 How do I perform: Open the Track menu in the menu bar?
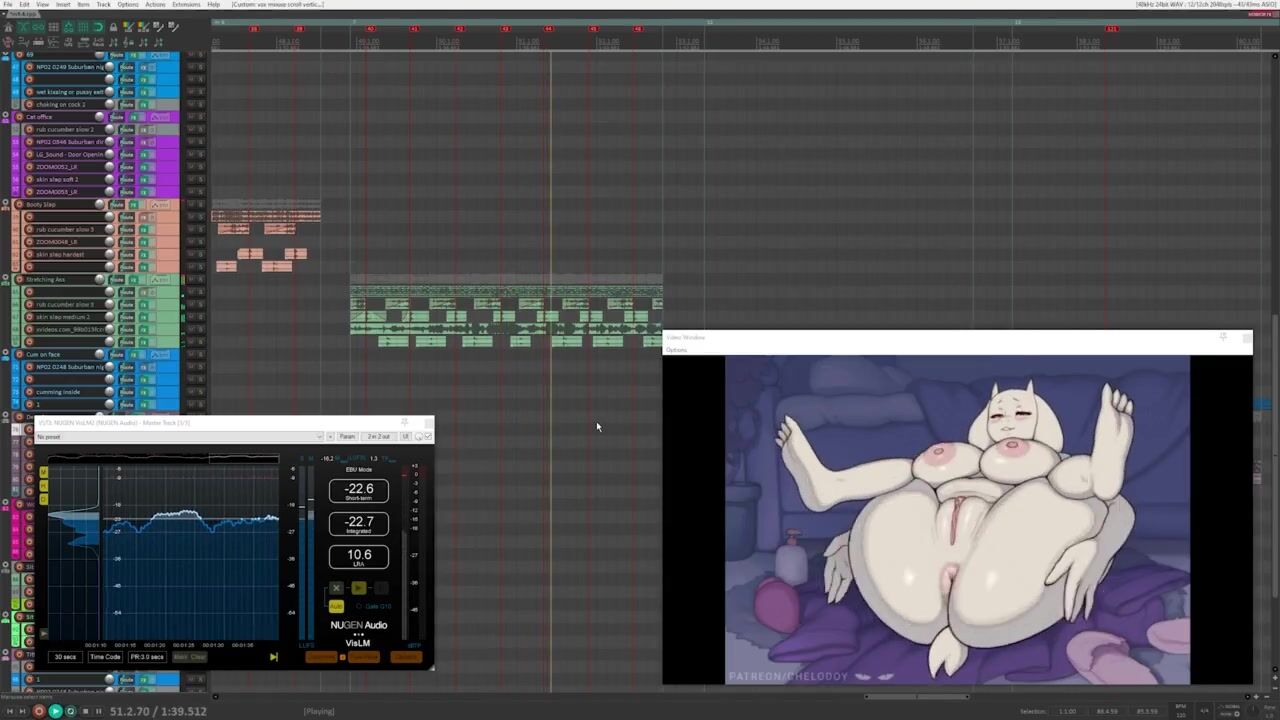pyautogui.click(x=103, y=5)
